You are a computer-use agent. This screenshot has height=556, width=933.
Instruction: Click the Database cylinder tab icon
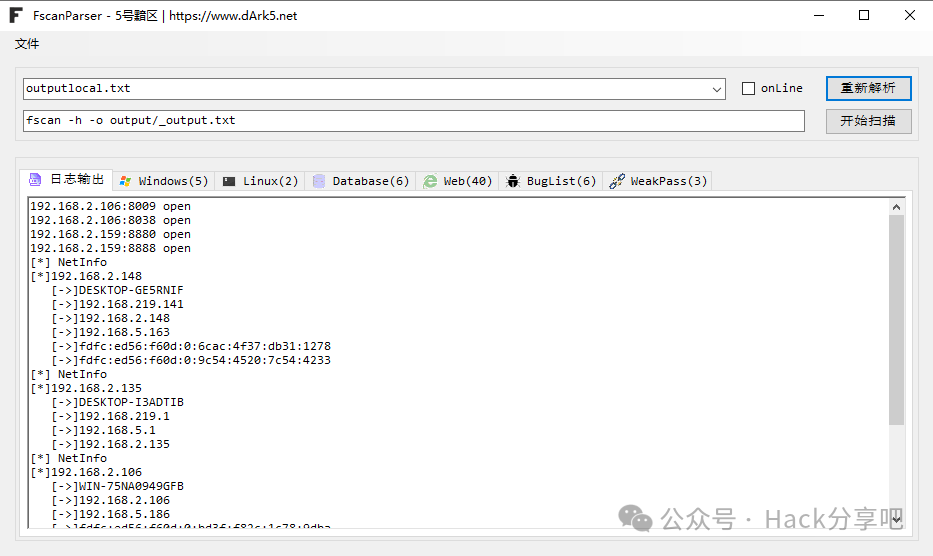tap(319, 181)
